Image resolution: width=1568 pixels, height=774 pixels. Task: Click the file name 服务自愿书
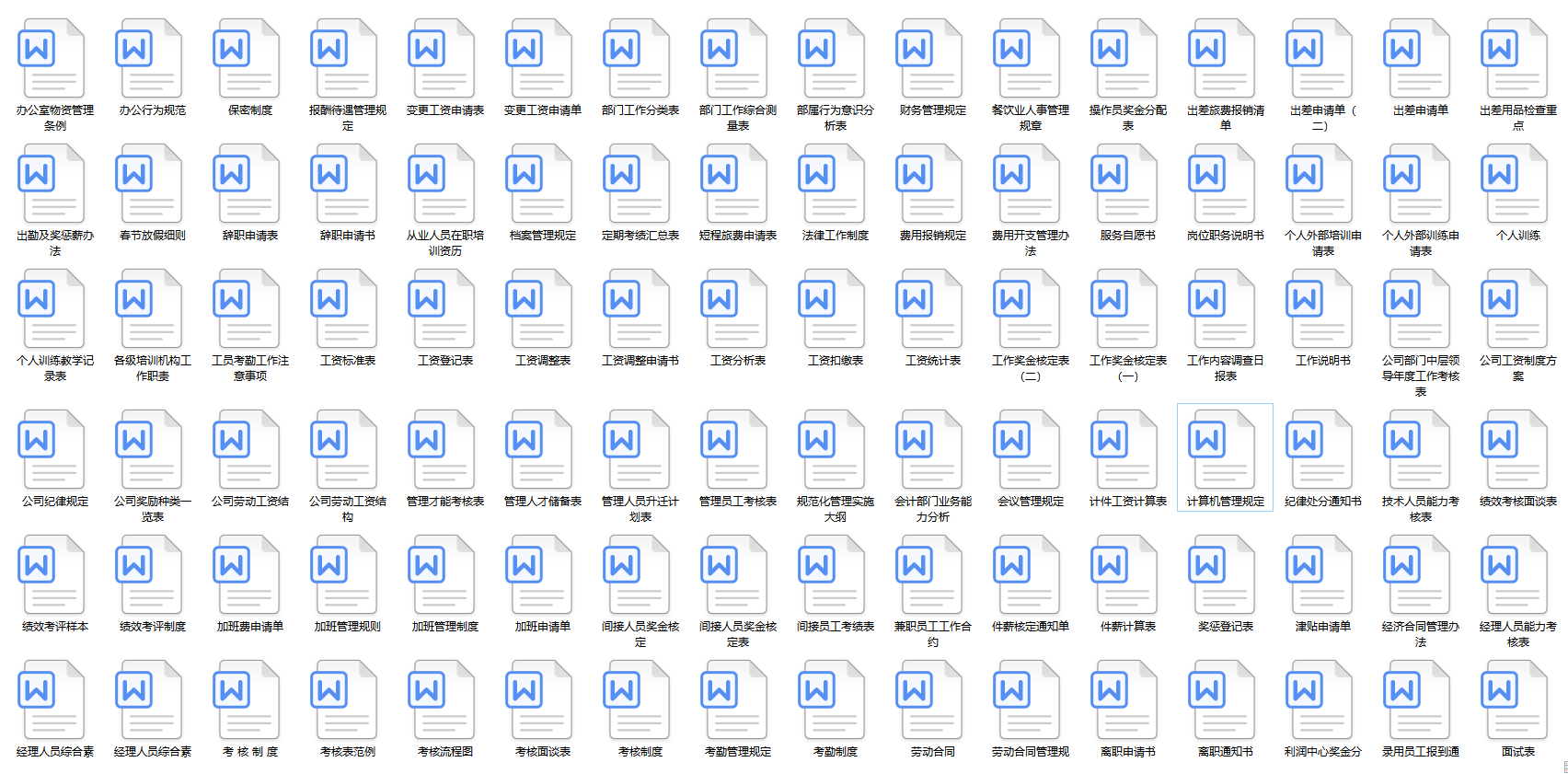tap(1128, 236)
